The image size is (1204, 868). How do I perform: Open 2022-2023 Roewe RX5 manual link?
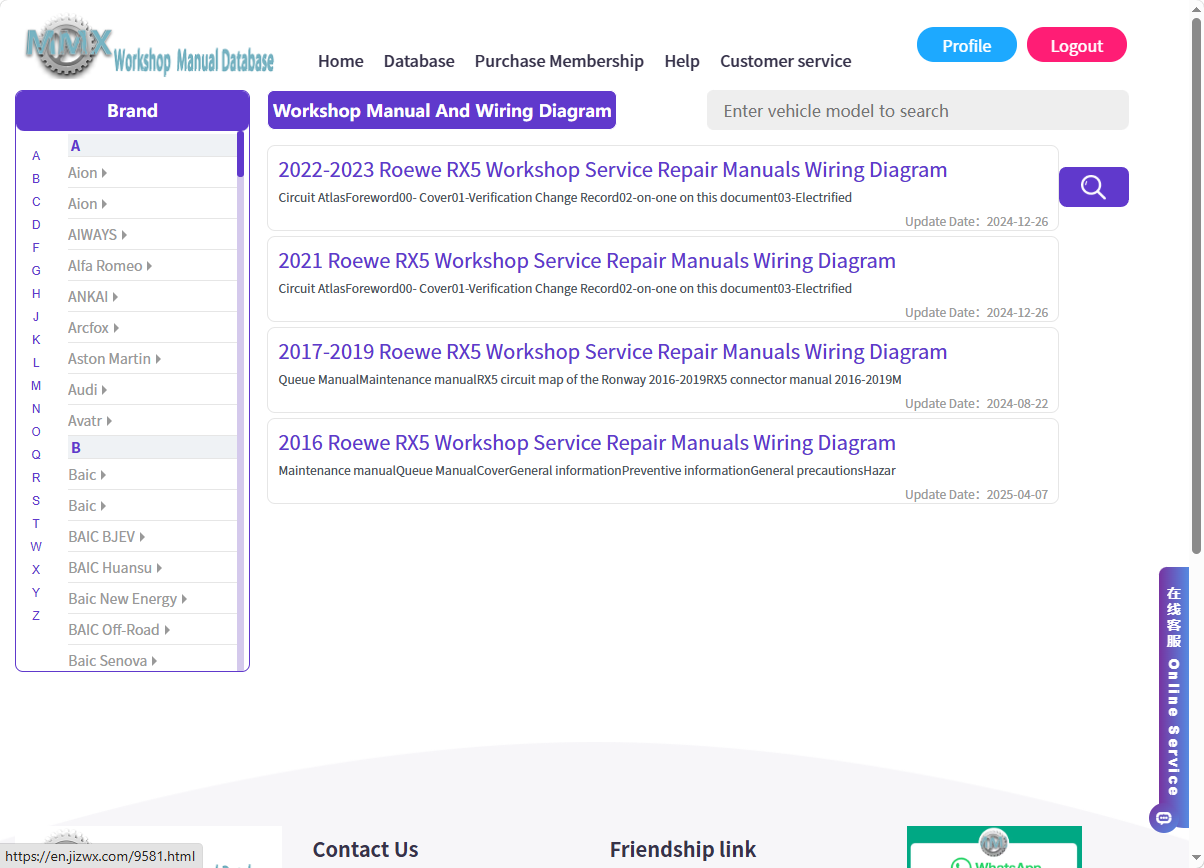tap(612, 169)
